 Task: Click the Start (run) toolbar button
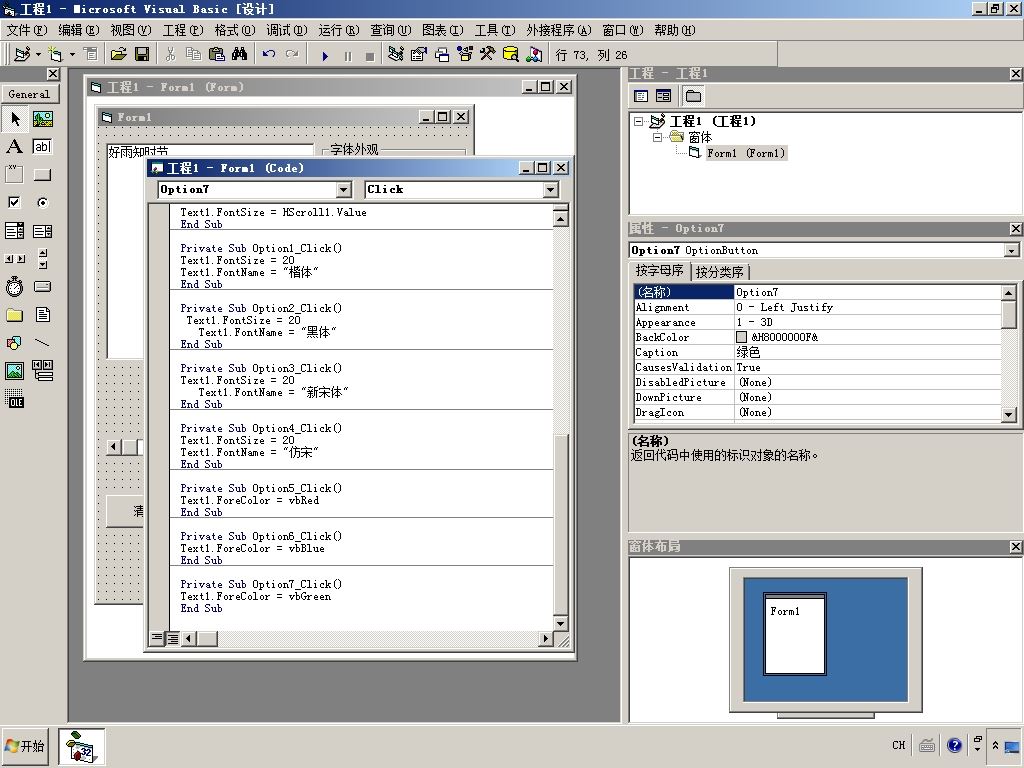325,55
